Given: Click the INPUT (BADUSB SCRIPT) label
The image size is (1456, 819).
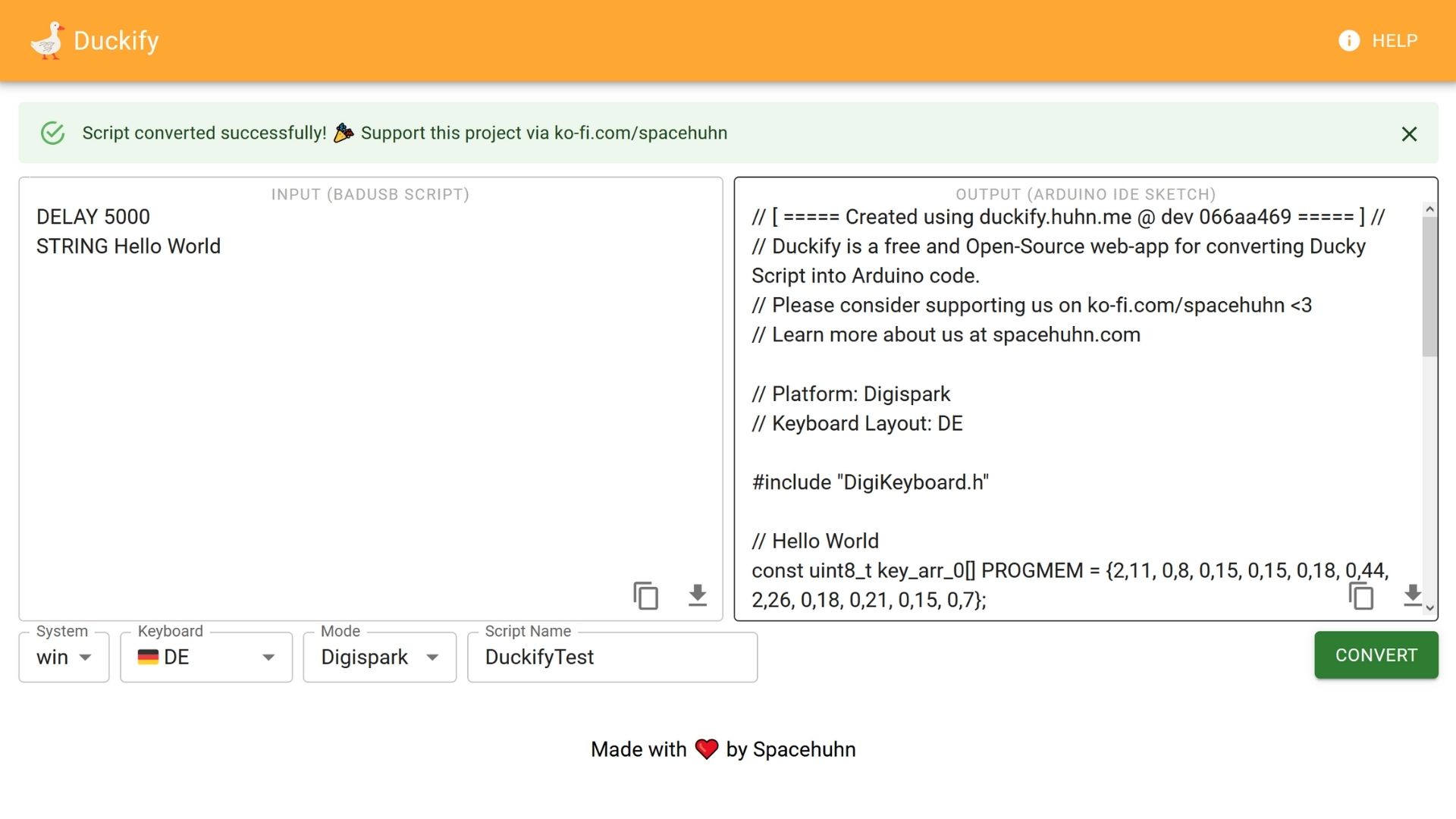Looking at the screenshot, I should point(370,194).
